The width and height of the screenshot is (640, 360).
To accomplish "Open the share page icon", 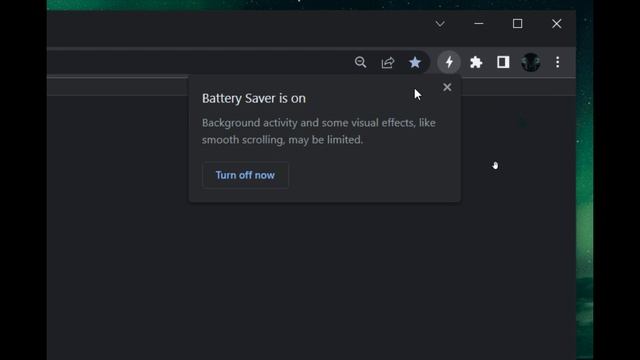I will pos(387,62).
